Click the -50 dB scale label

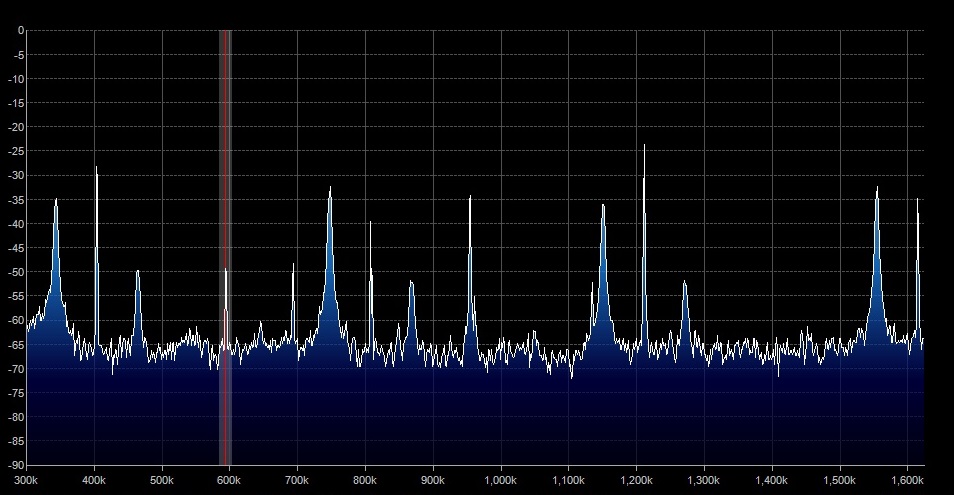(x=16, y=272)
